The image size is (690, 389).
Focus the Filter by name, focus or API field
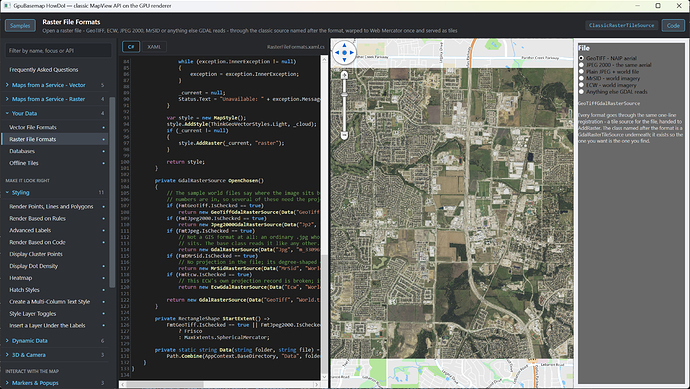58,51
